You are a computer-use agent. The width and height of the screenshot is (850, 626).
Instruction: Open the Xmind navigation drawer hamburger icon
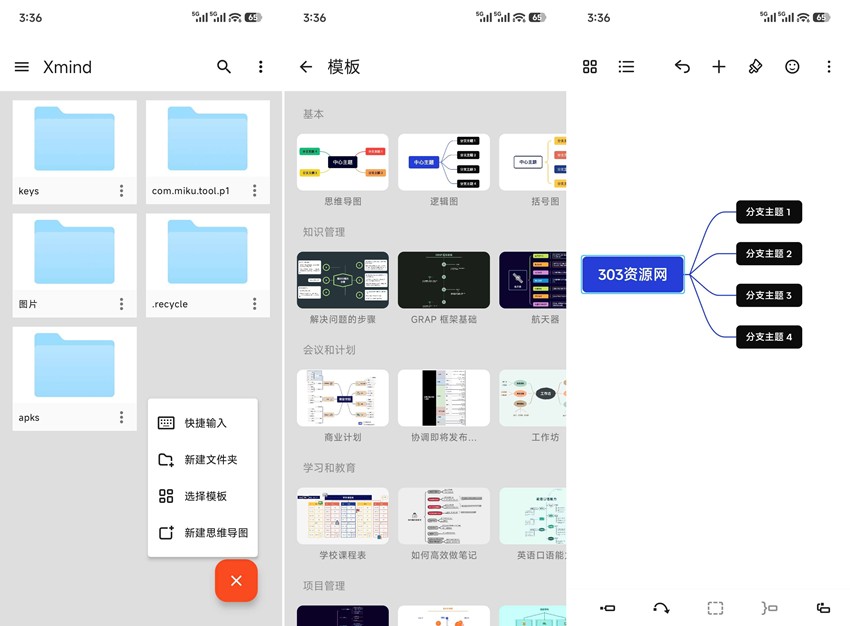(x=22, y=67)
